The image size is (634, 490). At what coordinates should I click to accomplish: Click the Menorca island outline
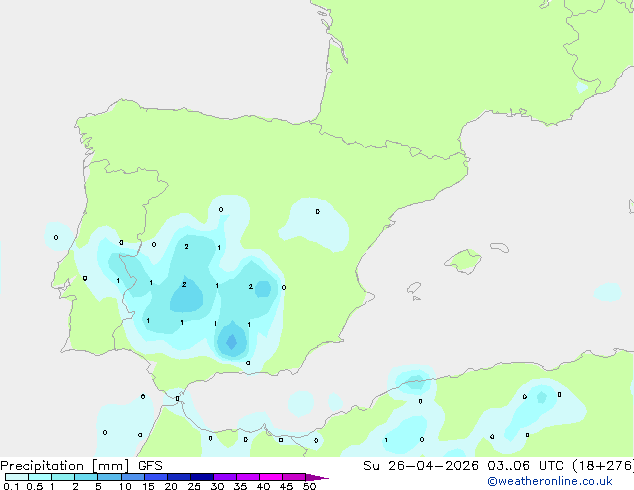pos(499,247)
